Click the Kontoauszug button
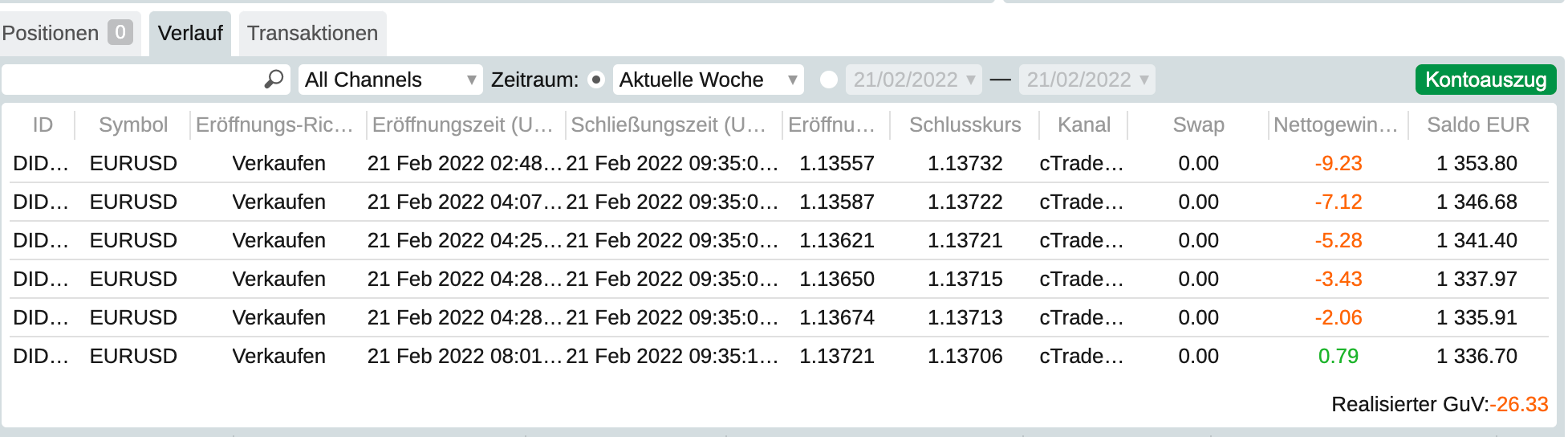 (1485, 80)
